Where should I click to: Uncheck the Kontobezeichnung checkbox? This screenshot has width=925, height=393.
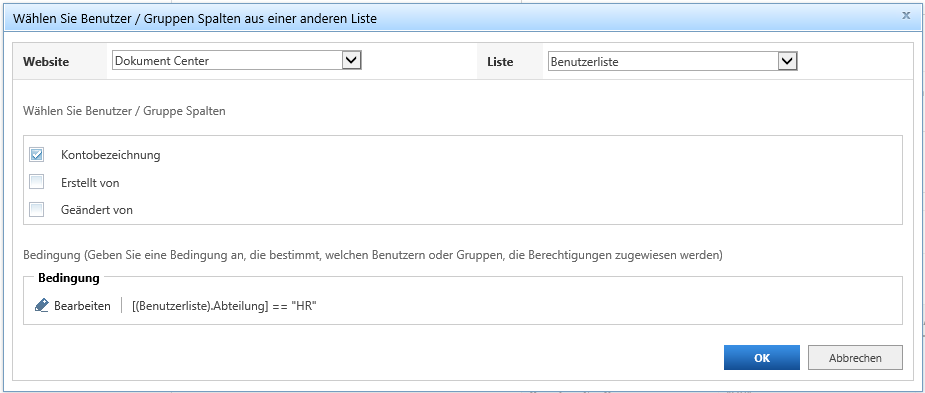point(37,155)
